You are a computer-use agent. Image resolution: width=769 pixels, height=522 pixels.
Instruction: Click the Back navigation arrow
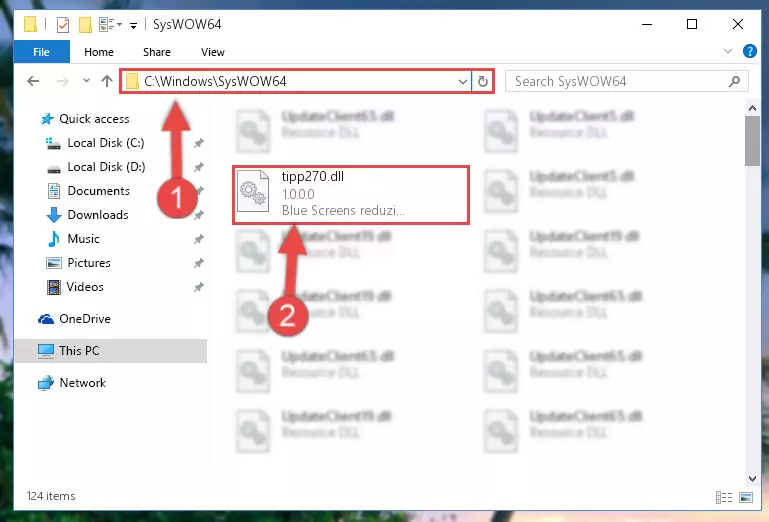33,81
